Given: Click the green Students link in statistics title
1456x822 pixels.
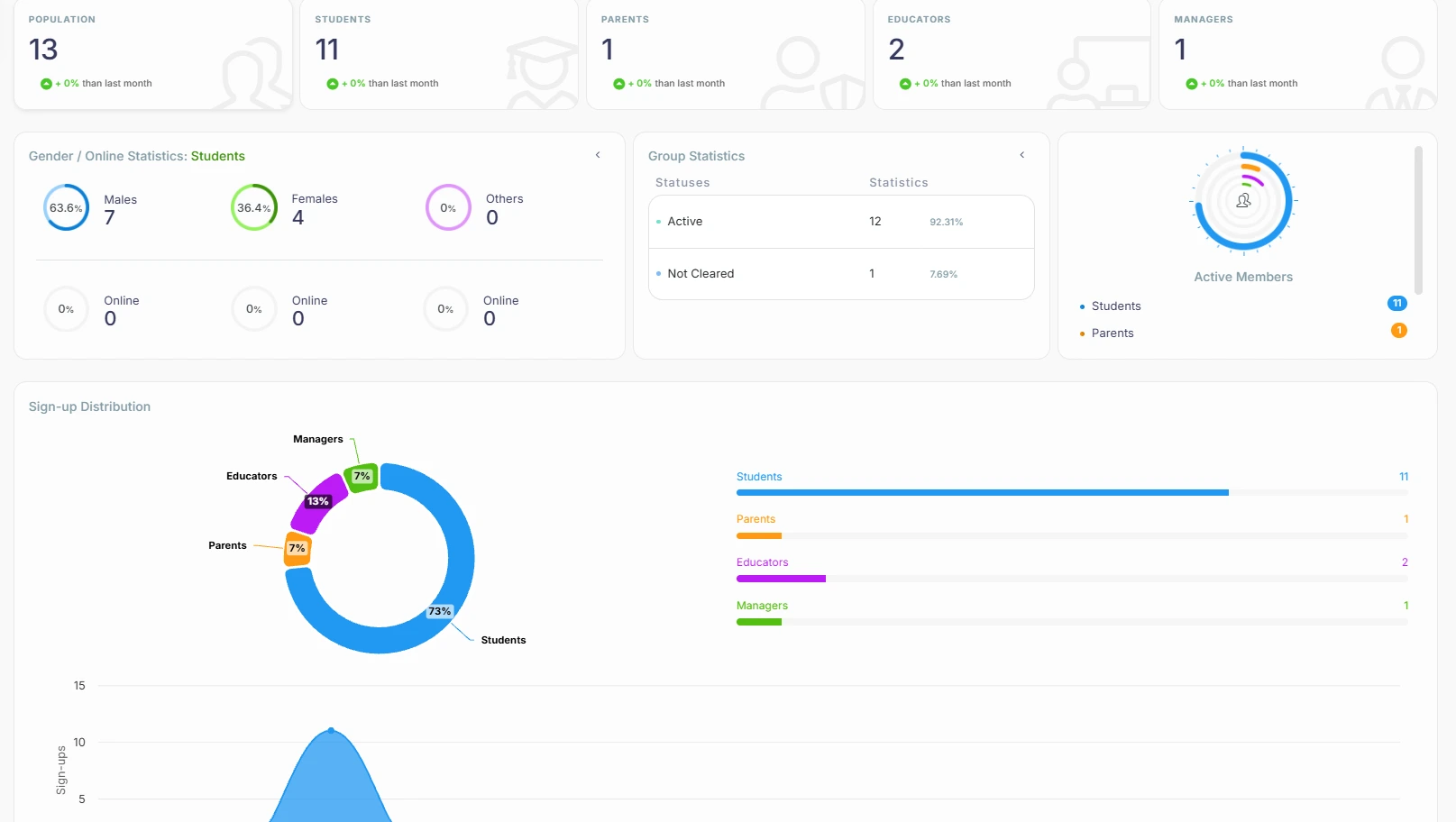Looking at the screenshot, I should pyautogui.click(x=218, y=156).
